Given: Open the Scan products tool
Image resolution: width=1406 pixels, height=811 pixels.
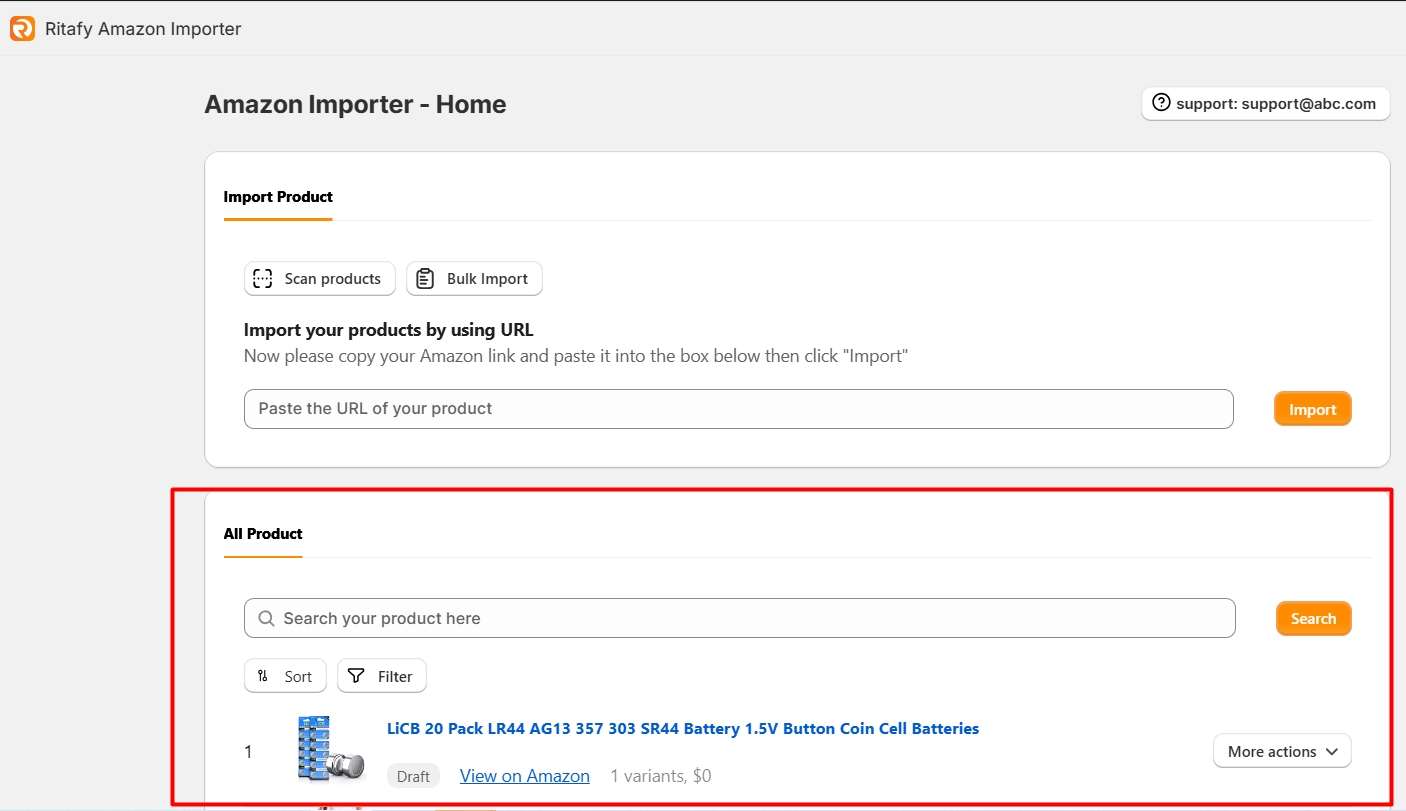Looking at the screenshot, I should (319, 279).
